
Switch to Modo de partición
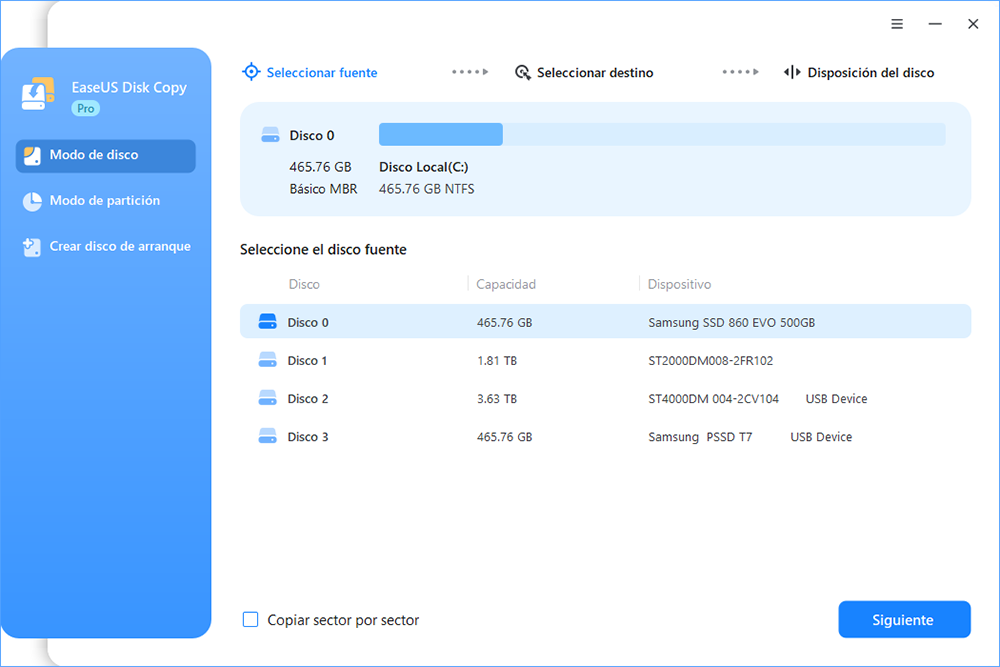pos(106,202)
